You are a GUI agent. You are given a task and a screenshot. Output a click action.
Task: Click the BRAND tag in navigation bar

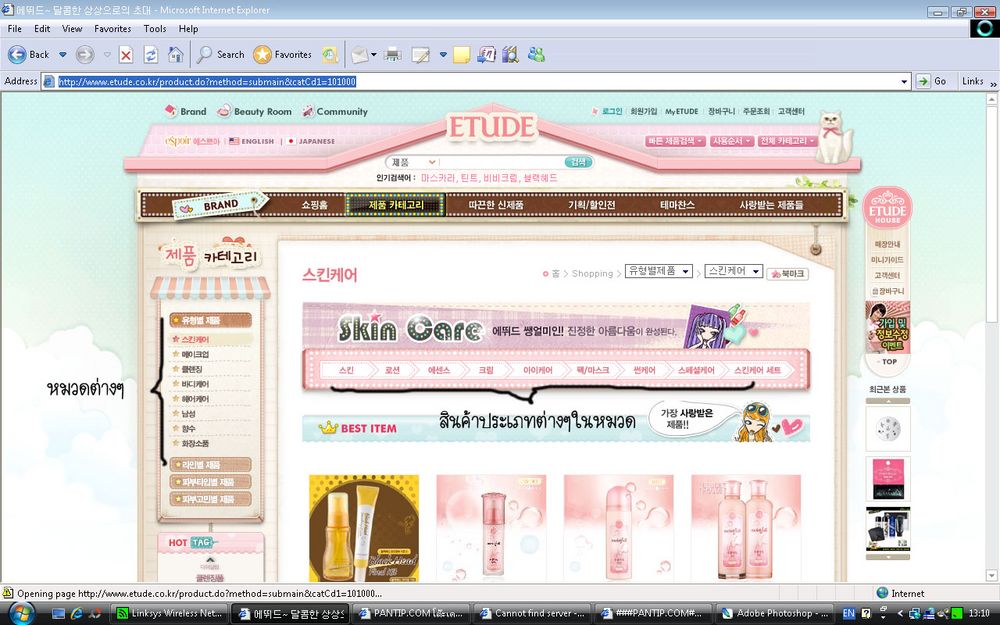(220, 205)
